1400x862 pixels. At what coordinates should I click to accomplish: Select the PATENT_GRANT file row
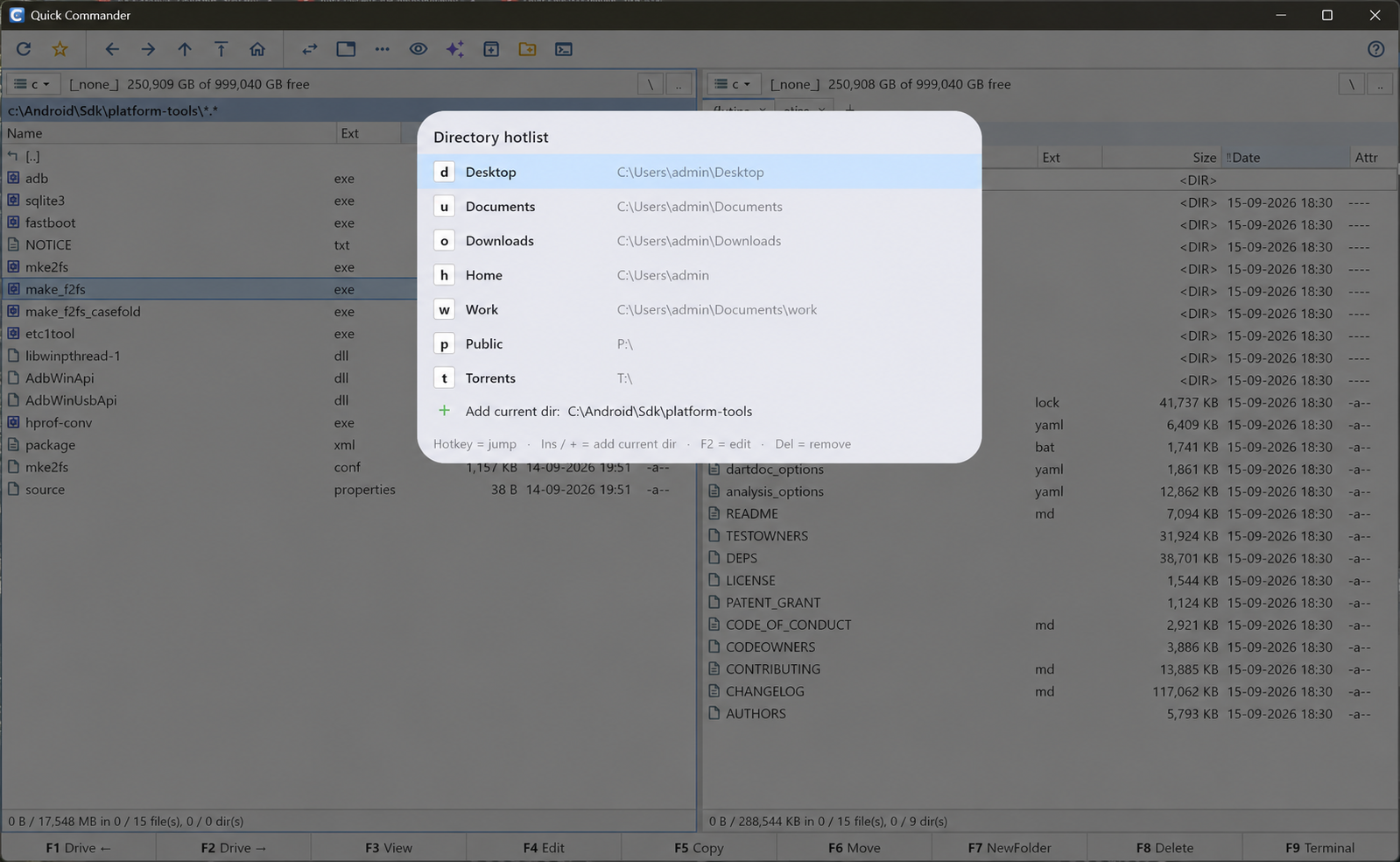click(x=1050, y=603)
